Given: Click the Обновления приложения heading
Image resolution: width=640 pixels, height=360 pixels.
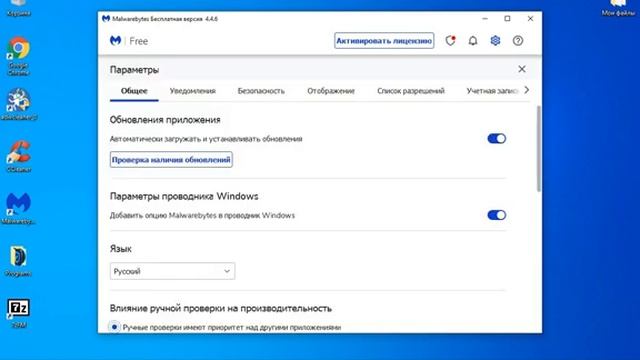Looking at the screenshot, I should [x=165, y=120].
